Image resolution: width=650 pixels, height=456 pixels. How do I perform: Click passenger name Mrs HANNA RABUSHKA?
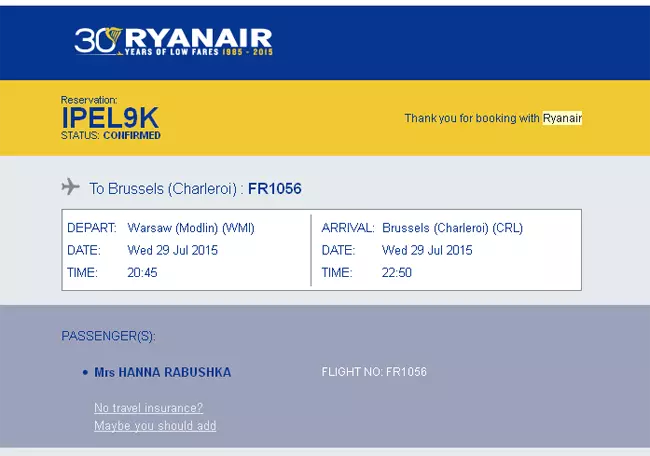point(162,372)
